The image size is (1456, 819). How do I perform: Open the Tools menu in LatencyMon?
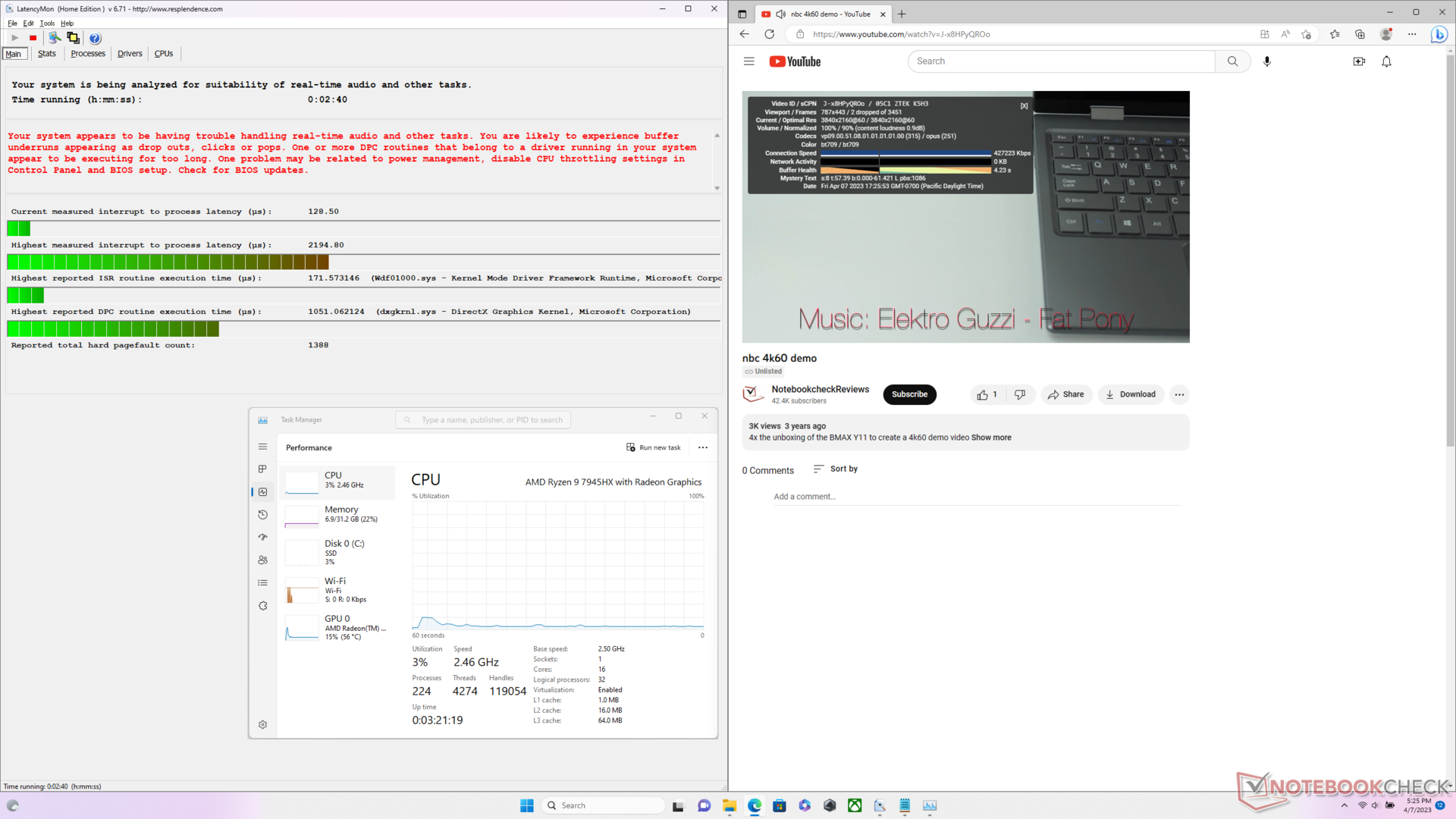47,24
